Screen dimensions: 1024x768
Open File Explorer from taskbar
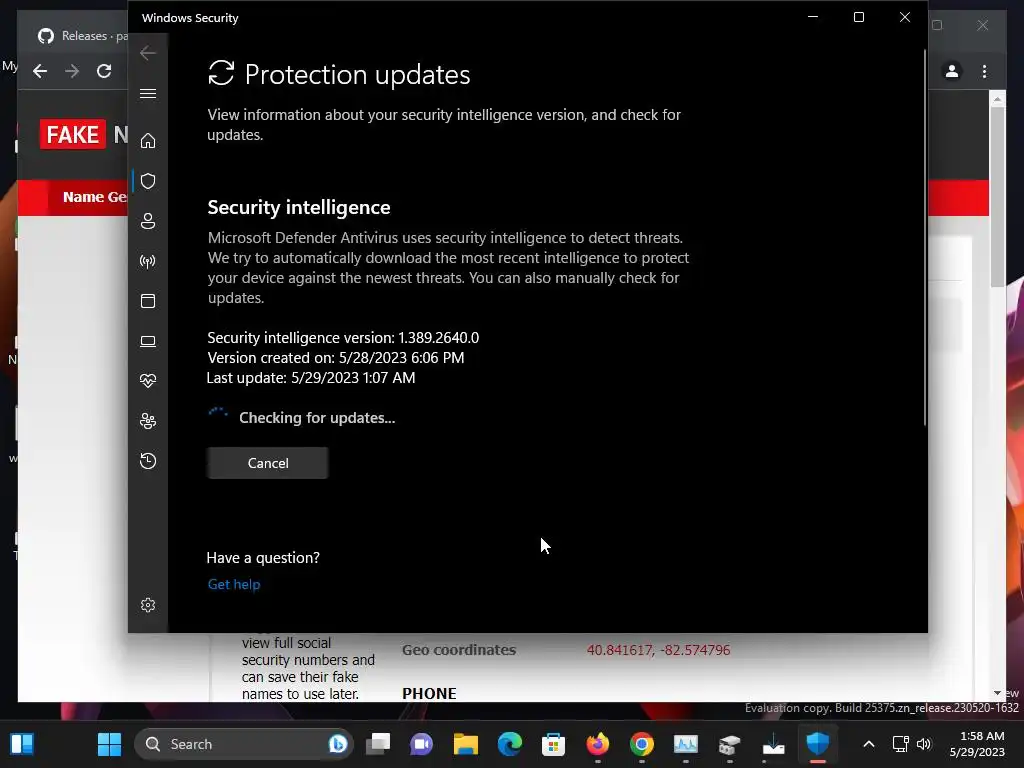(x=466, y=744)
